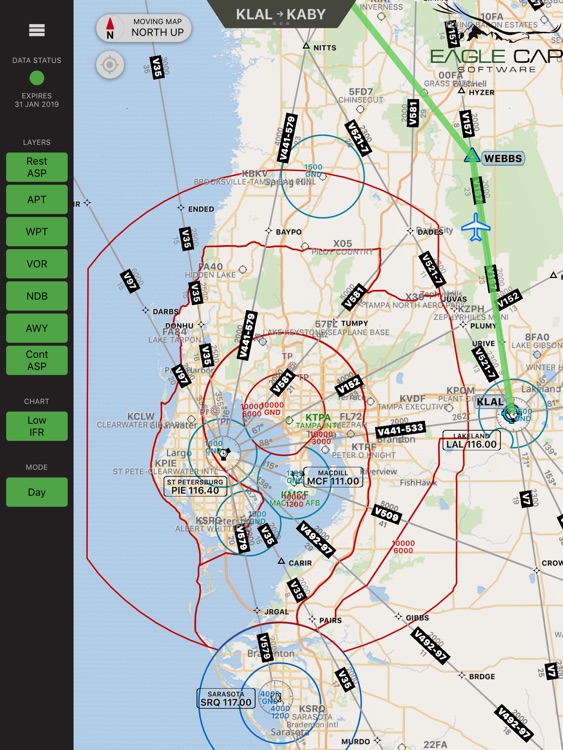The height and width of the screenshot is (750, 563).
Task: Select the WEBBS waypoint triangle
Action: 472,155
